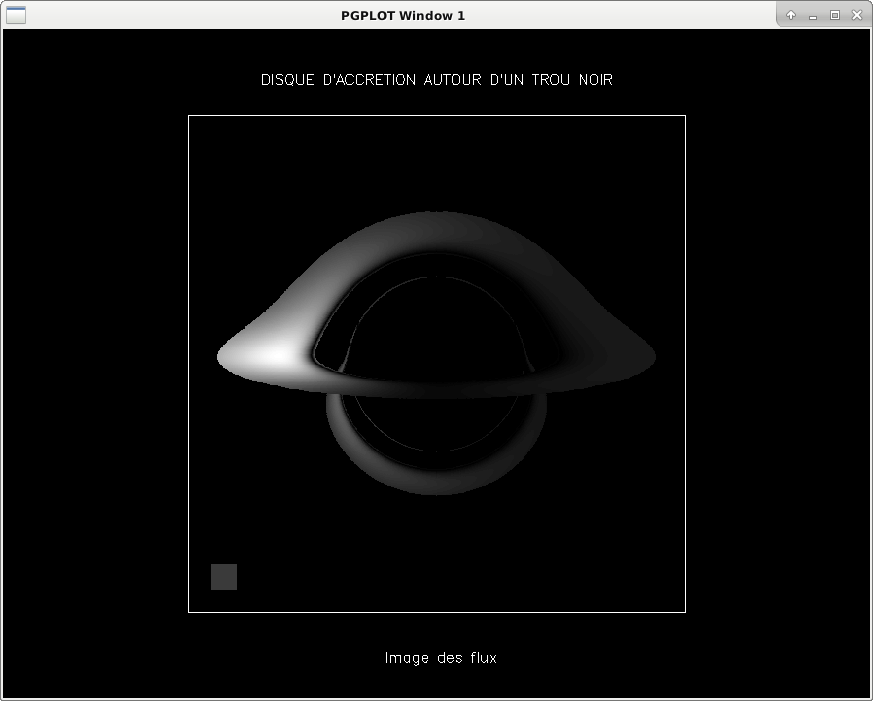Image resolution: width=873 pixels, height=701 pixels.
Task: Click the 'PGPLOT Window 1' title bar text
Action: point(403,16)
